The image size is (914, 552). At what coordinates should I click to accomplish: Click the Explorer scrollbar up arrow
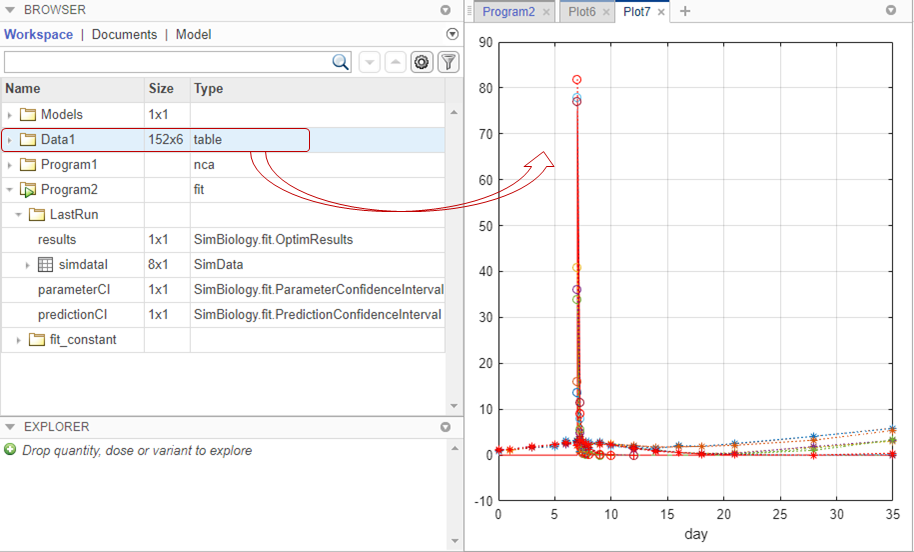pos(455,448)
